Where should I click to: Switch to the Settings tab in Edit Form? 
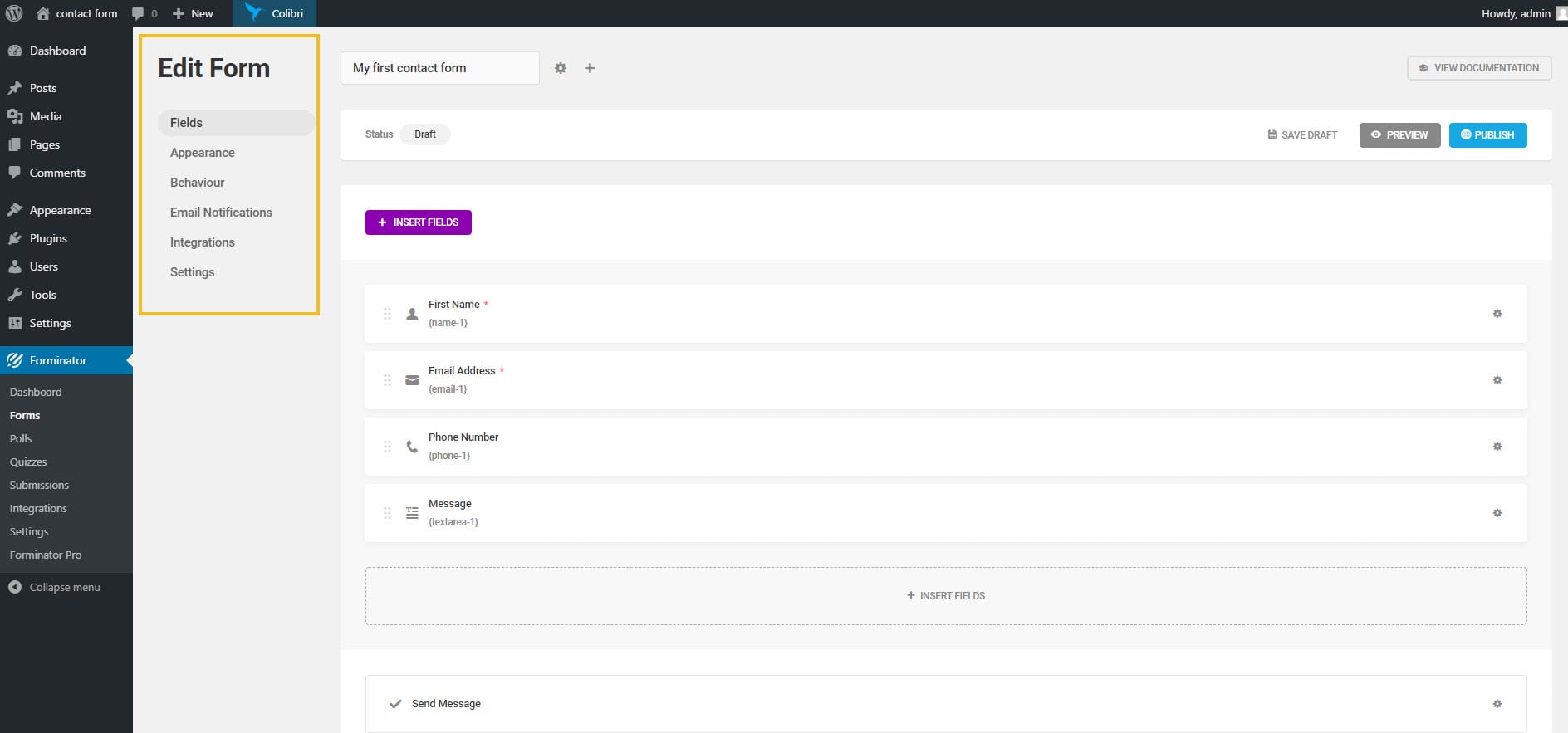192,272
